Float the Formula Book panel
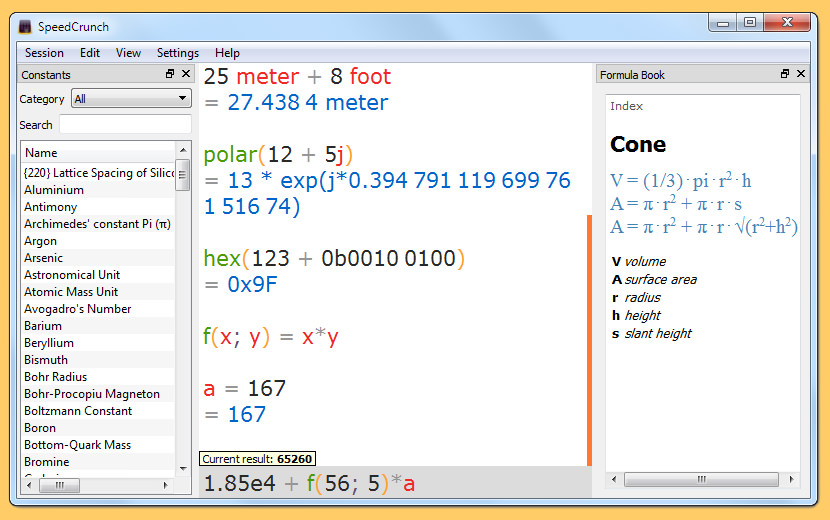This screenshot has height=520, width=830. click(785, 74)
